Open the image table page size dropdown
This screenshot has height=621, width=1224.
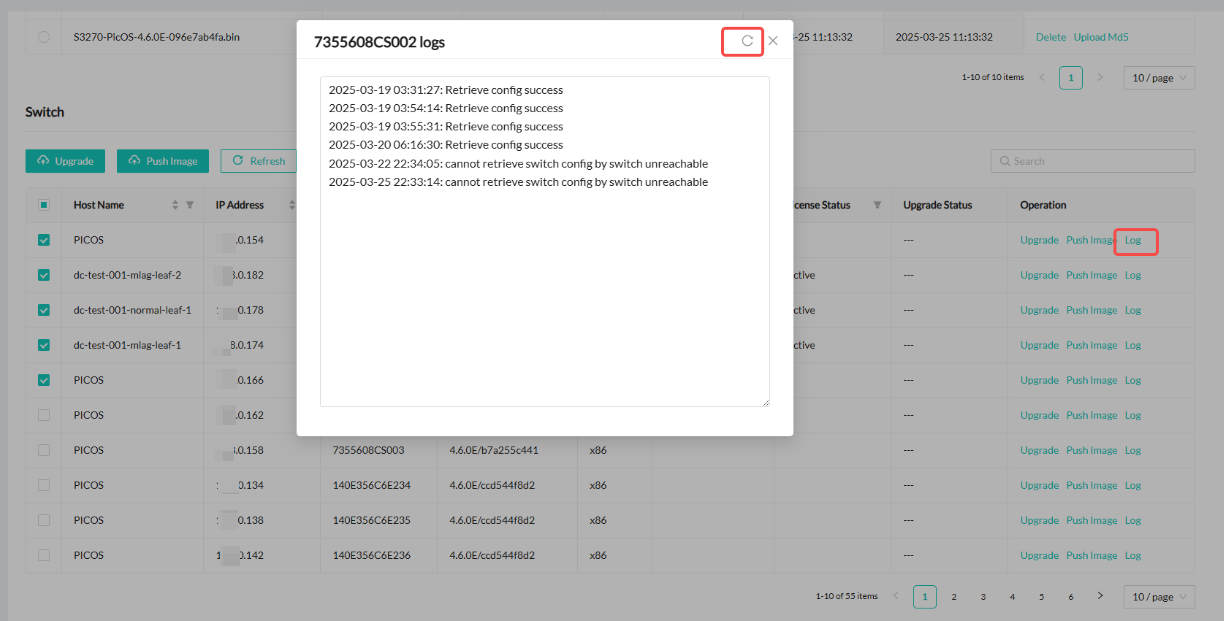tap(1159, 77)
